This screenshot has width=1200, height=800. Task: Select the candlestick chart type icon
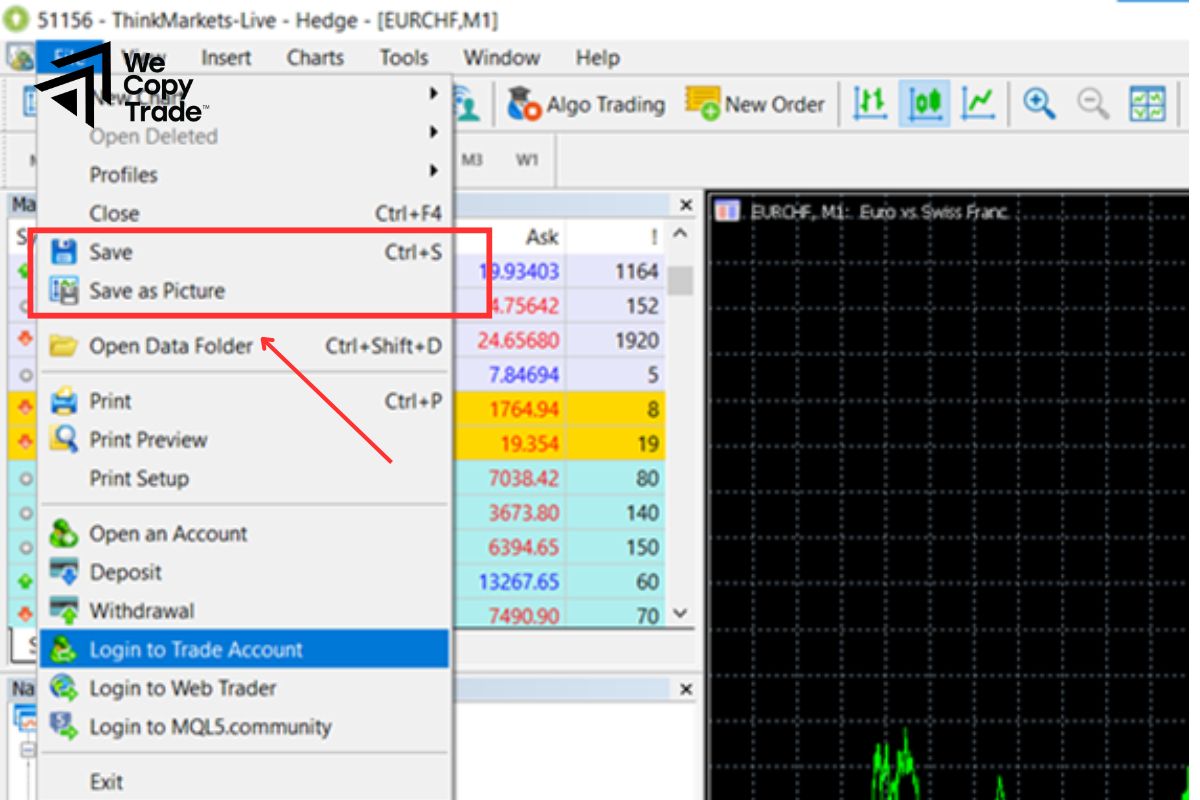924,103
